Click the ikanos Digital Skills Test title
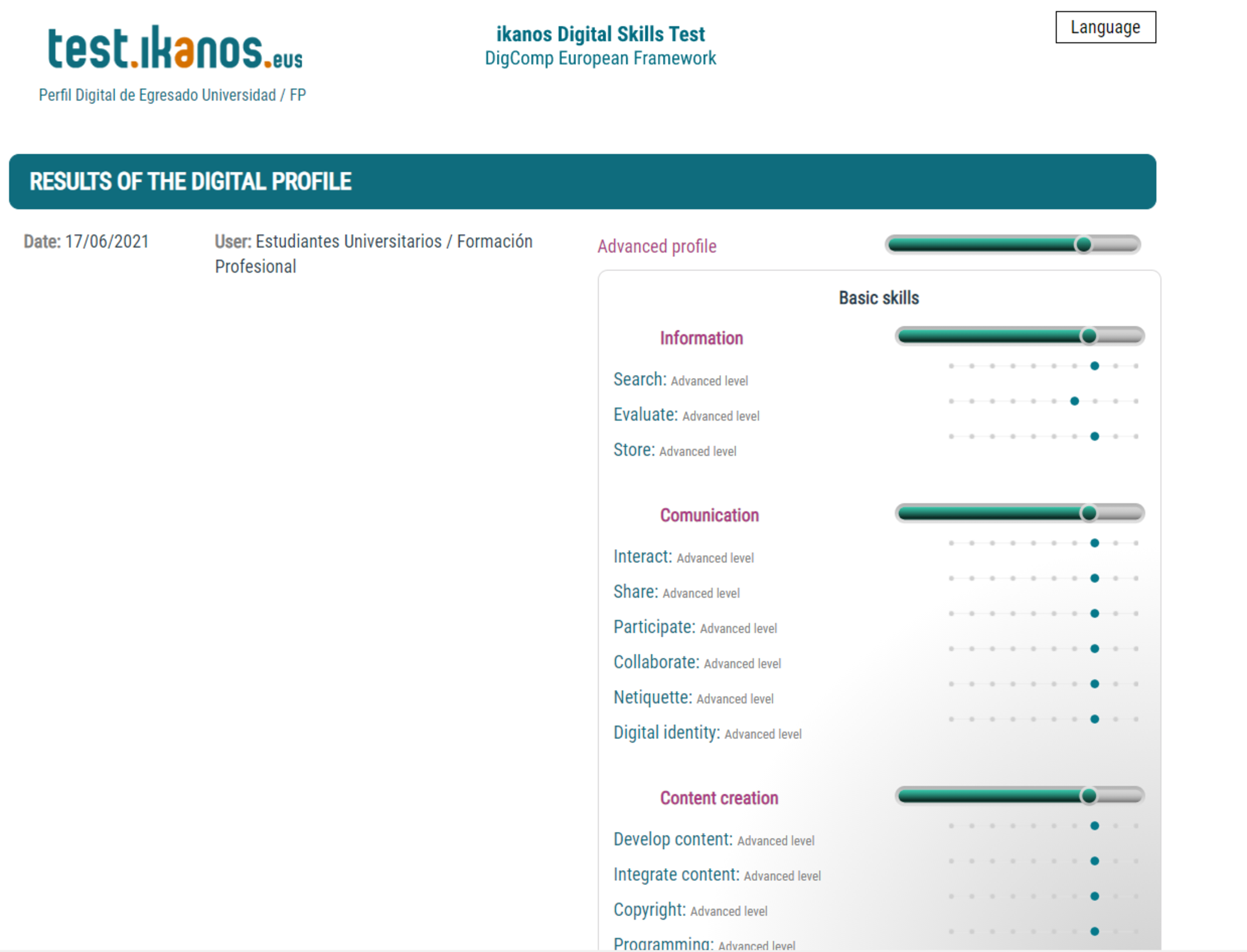Viewport: 1247px width, 952px height. click(600, 34)
